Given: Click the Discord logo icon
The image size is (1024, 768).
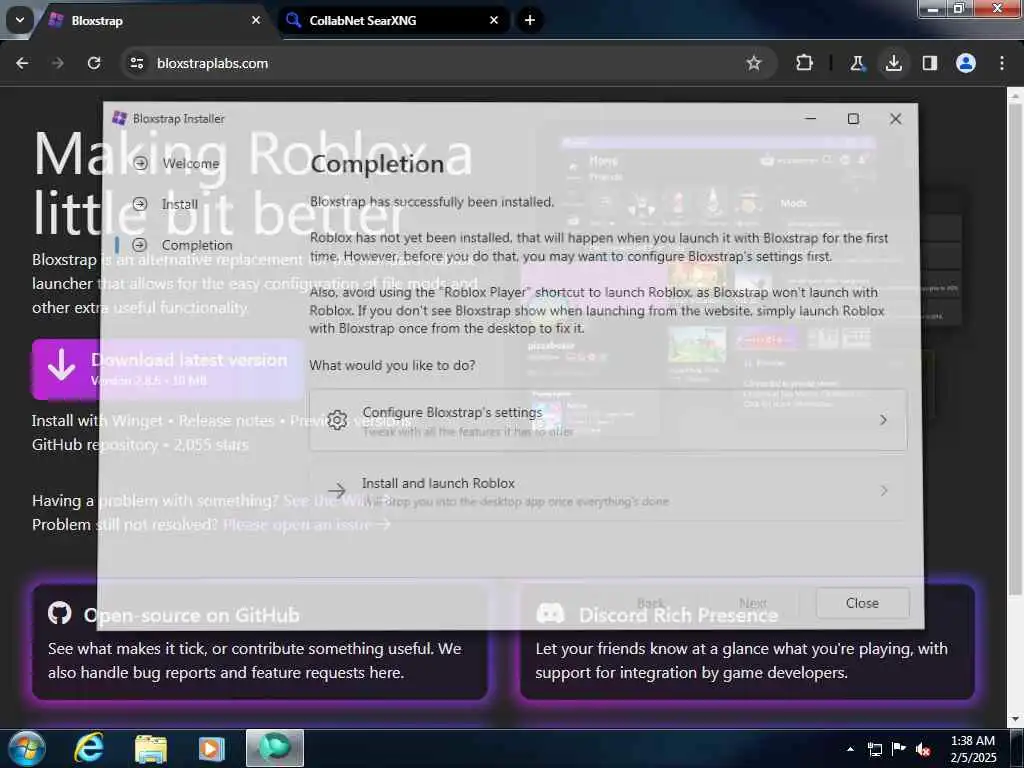Looking at the screenshot, I should point(550,613).
